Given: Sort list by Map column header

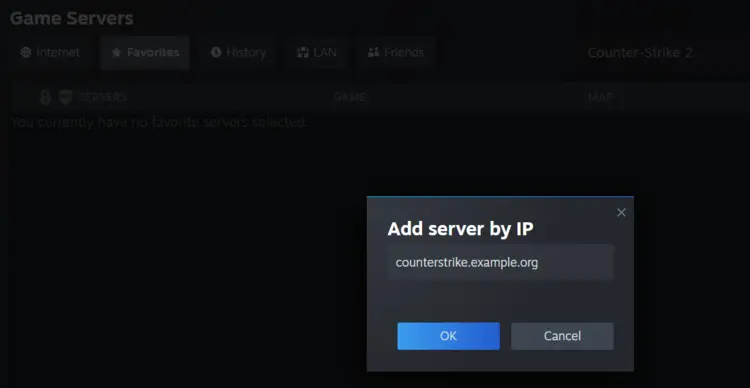Looking at the screenshot, I should (600, 98).
